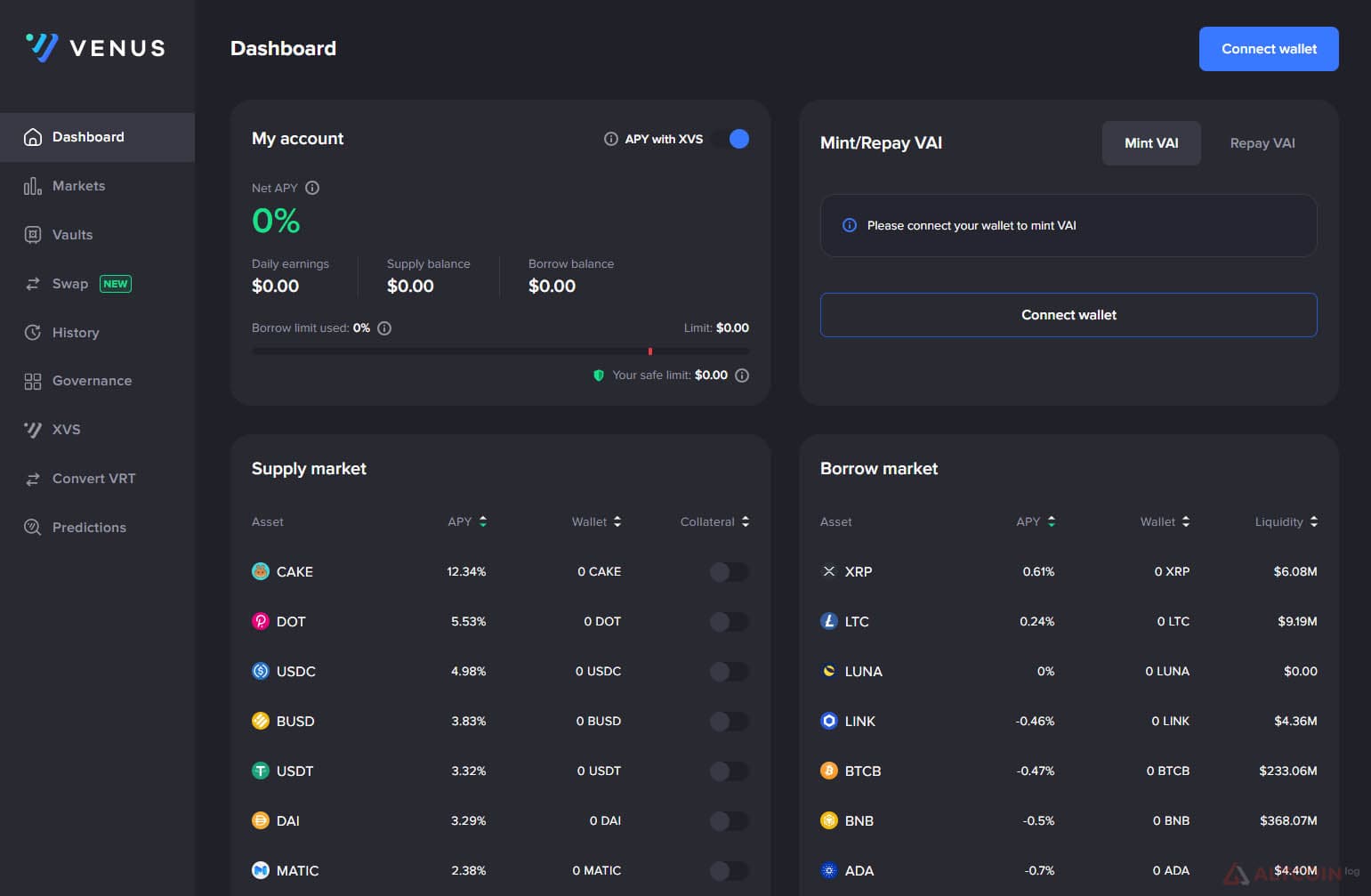Image resolution: width=1371 pixels, height=896 pixels.
Task: Sort Supply market by Collateral
Action: (714, 521)
